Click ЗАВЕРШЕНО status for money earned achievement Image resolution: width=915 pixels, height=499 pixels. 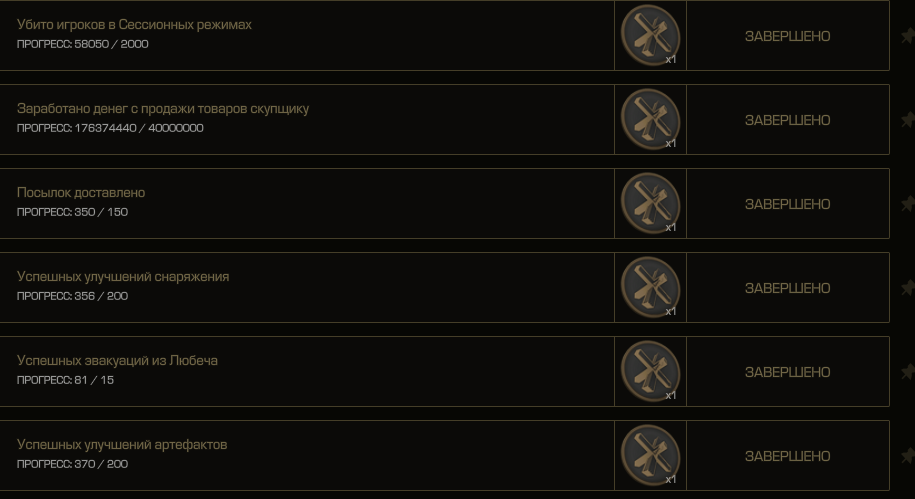point(787,120)
